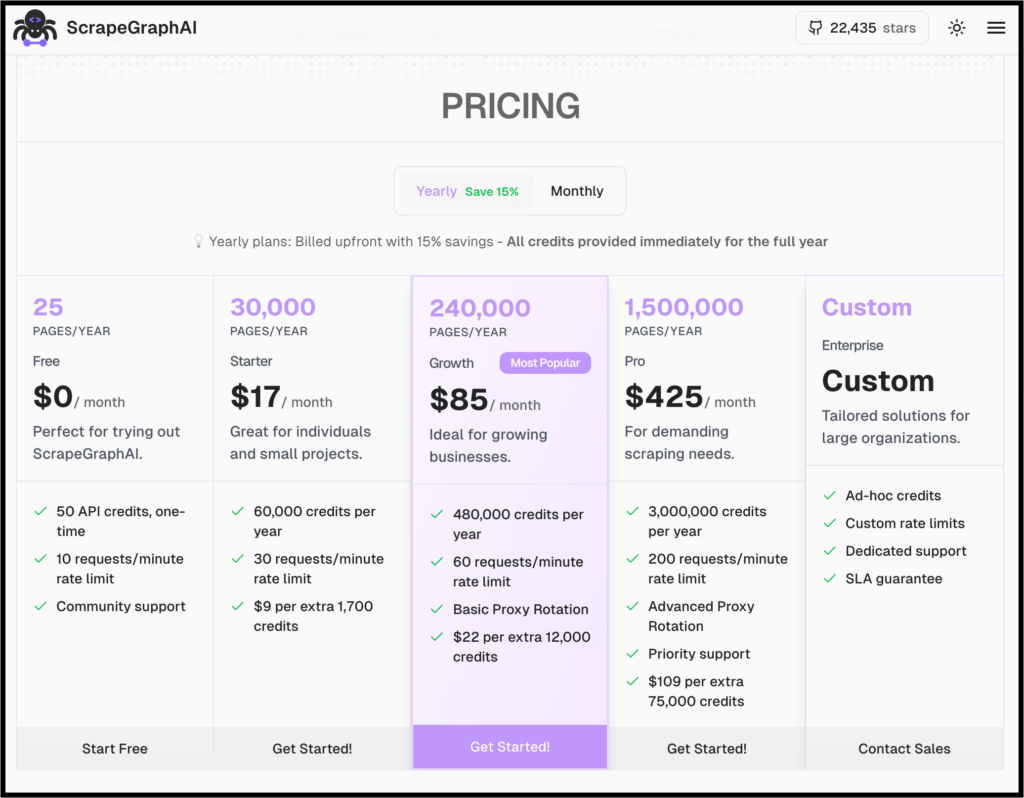Click Start Free on the Free plan
1024x798 pixels.
tap(114, 748)
